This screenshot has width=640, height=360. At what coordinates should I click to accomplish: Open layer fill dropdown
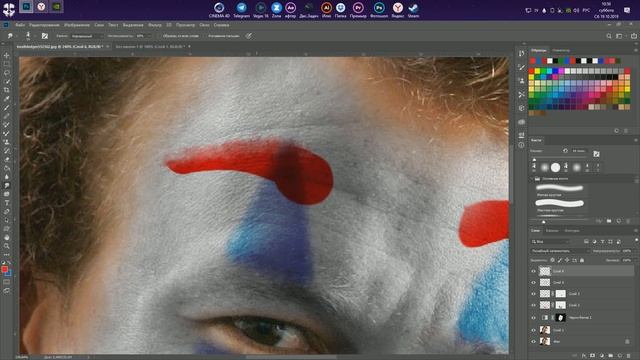pos(628,260)
